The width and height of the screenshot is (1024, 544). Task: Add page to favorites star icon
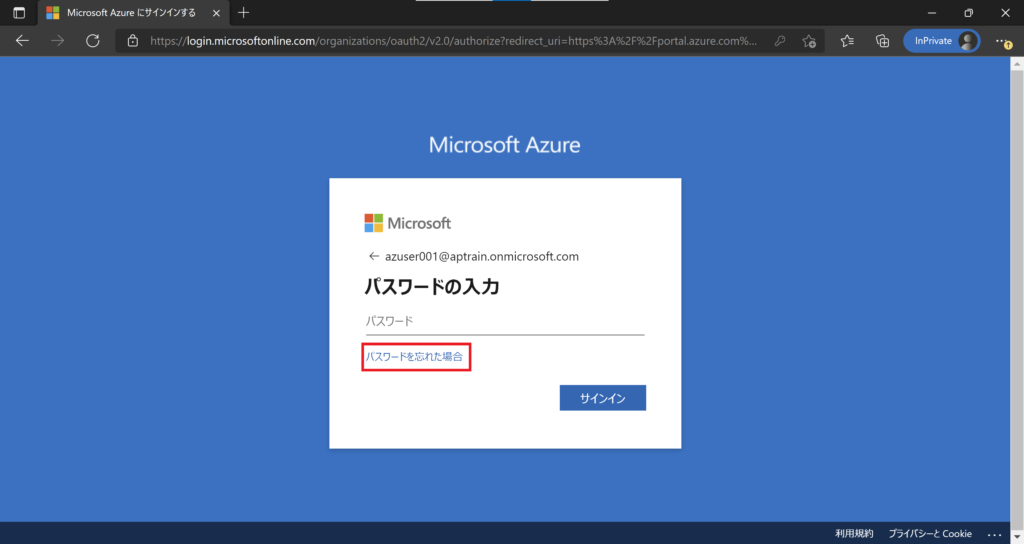click(809, 40)
